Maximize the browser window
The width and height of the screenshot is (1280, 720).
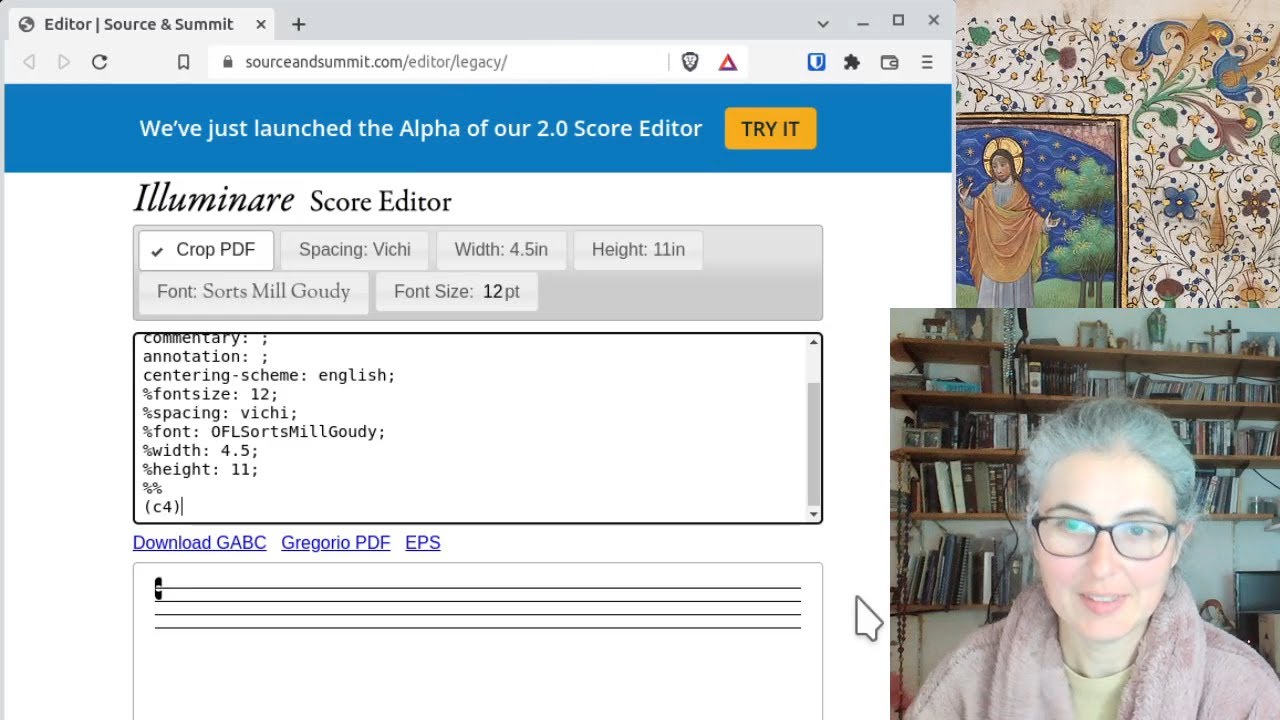898,21
